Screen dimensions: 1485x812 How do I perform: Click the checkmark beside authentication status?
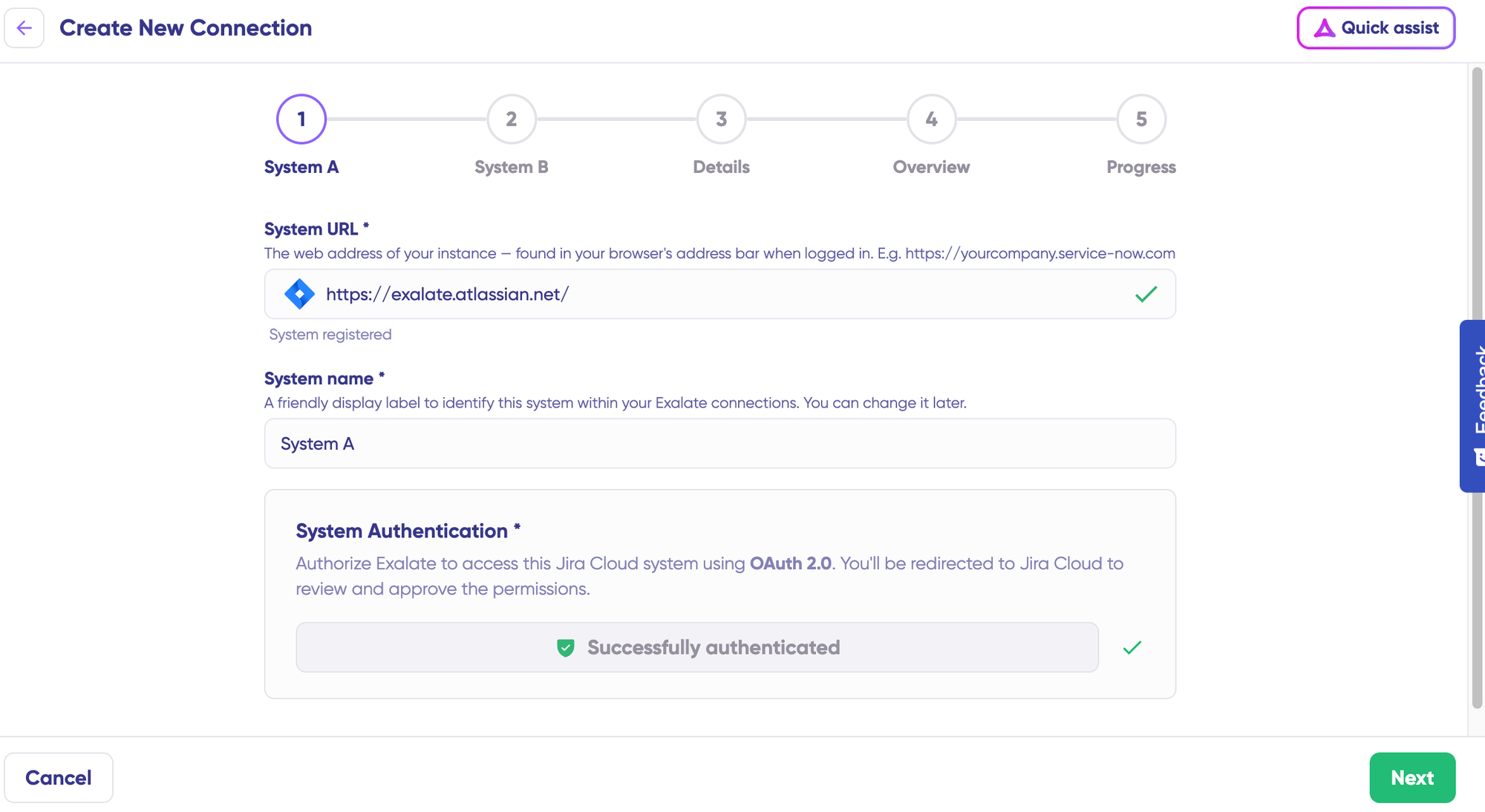click(x=1132, y=647)
